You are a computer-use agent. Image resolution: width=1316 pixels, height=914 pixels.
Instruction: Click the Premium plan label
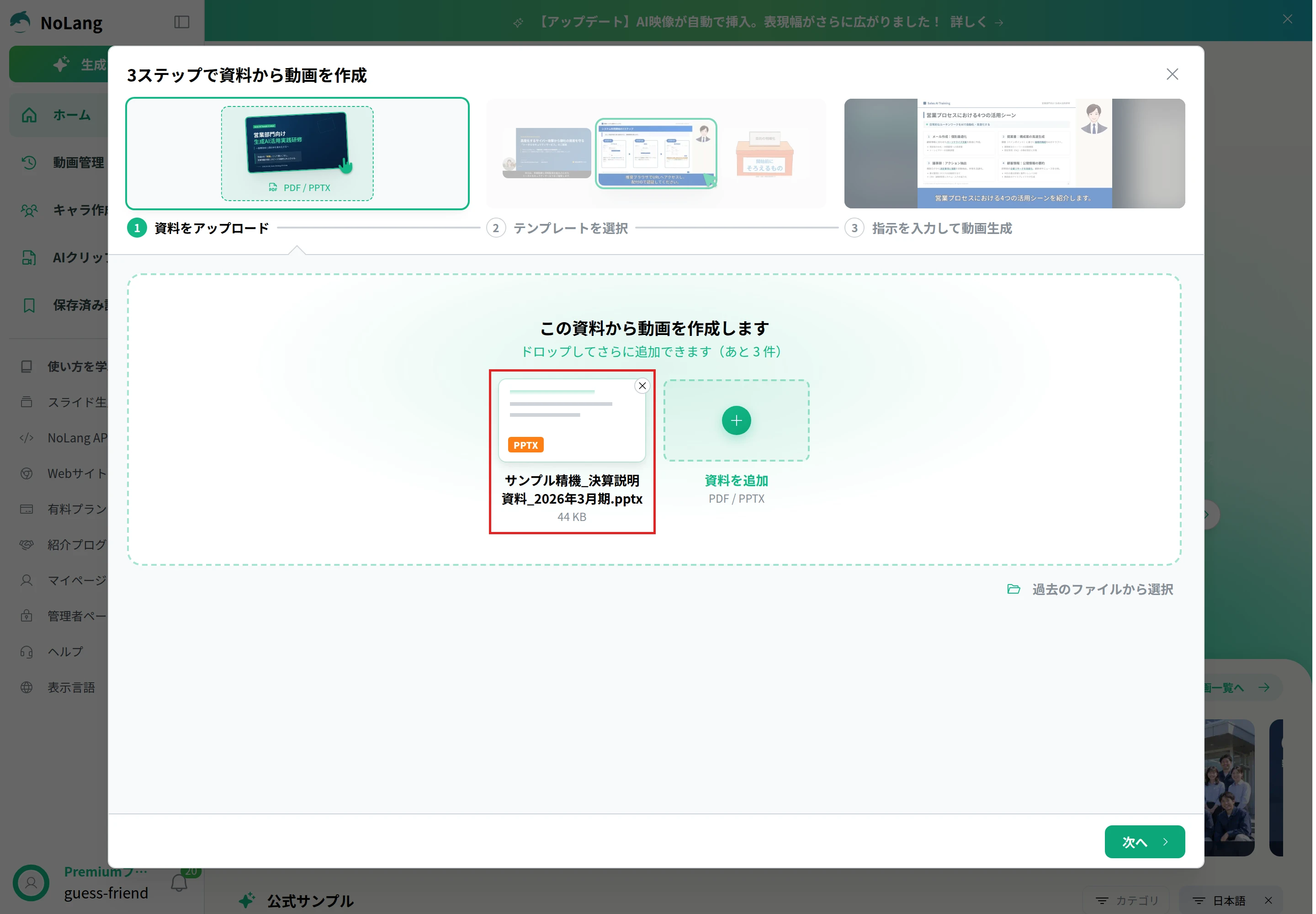pos(106,871)
